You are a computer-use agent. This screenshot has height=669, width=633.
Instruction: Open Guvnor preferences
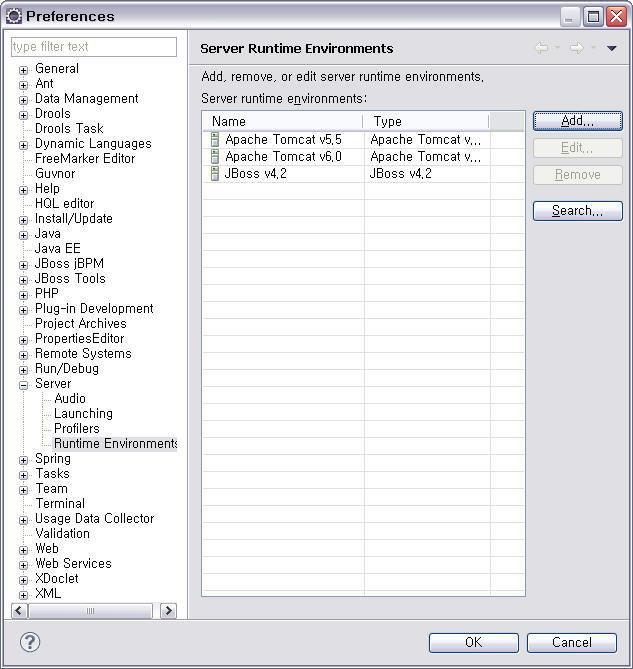(55, 173)
